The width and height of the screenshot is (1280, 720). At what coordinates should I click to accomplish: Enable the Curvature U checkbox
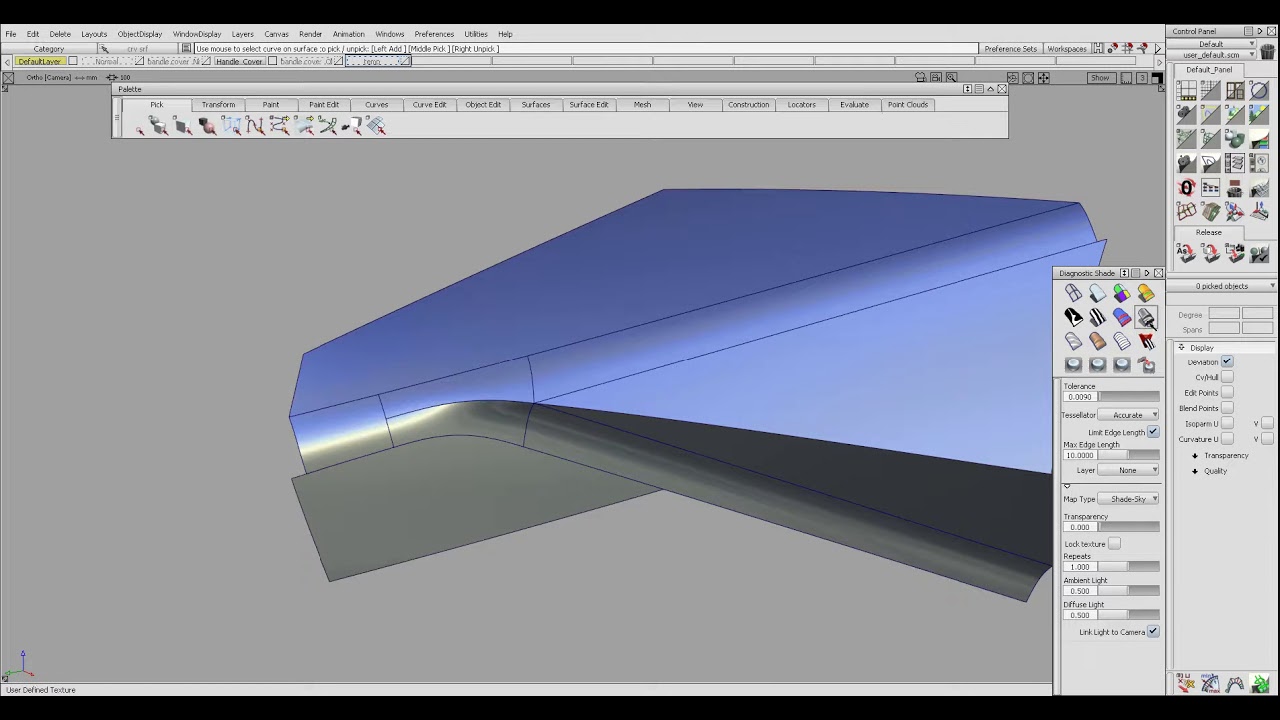(1227, 439)
